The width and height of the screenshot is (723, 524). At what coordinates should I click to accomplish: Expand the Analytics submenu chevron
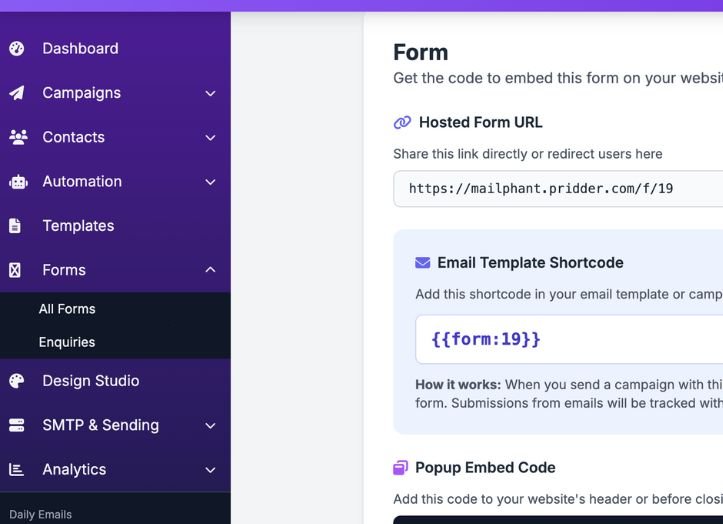coord(210,469)
